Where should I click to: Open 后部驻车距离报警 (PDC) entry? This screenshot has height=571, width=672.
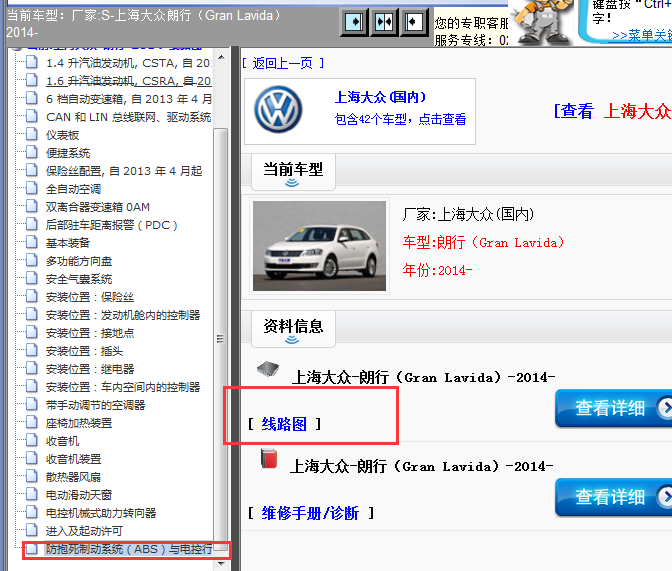111,225
